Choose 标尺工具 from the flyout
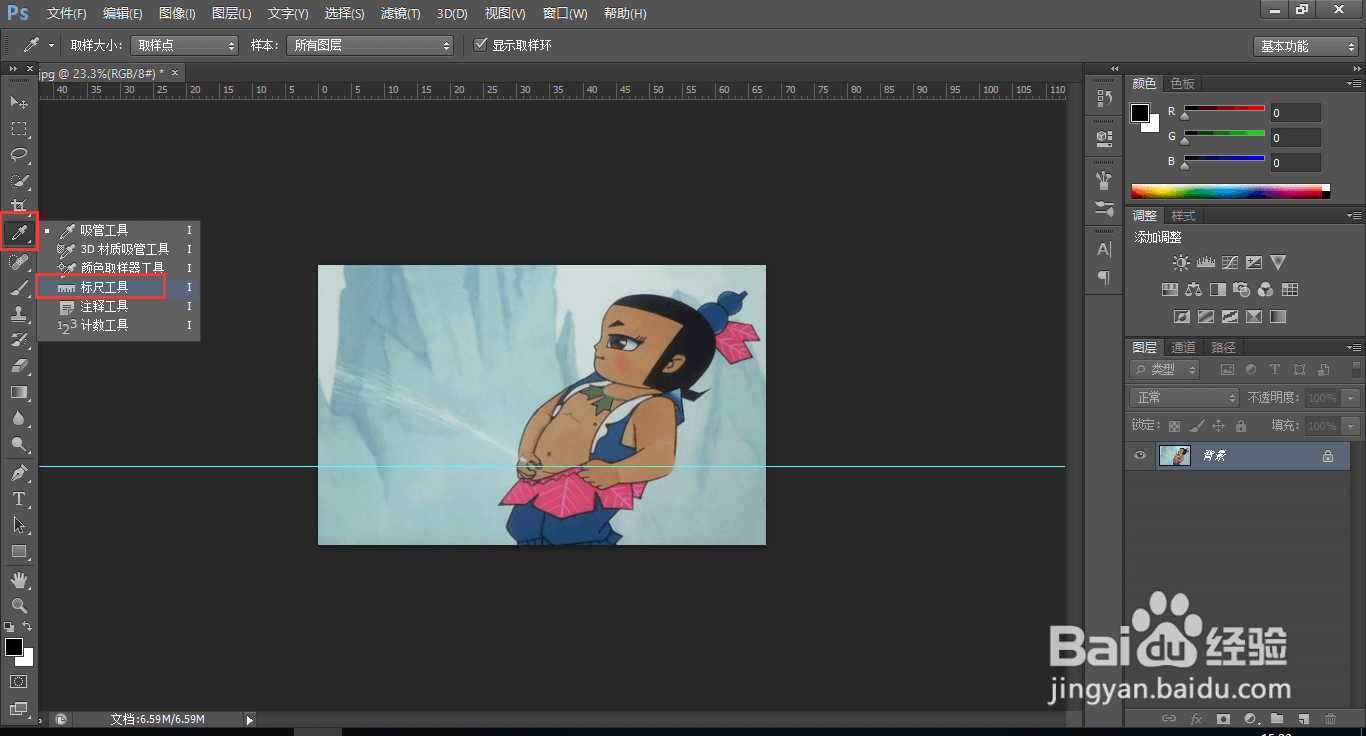This screenshot has height=736, width=1366. point(118,287)
